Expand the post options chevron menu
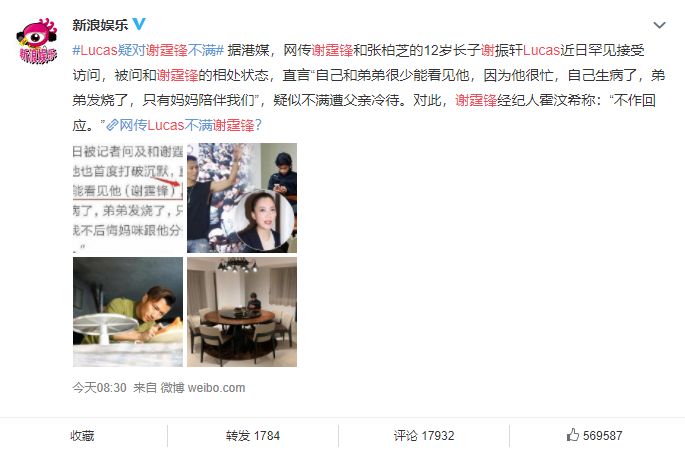The width and height of the screenshot is (685, 455). point(659,25)
